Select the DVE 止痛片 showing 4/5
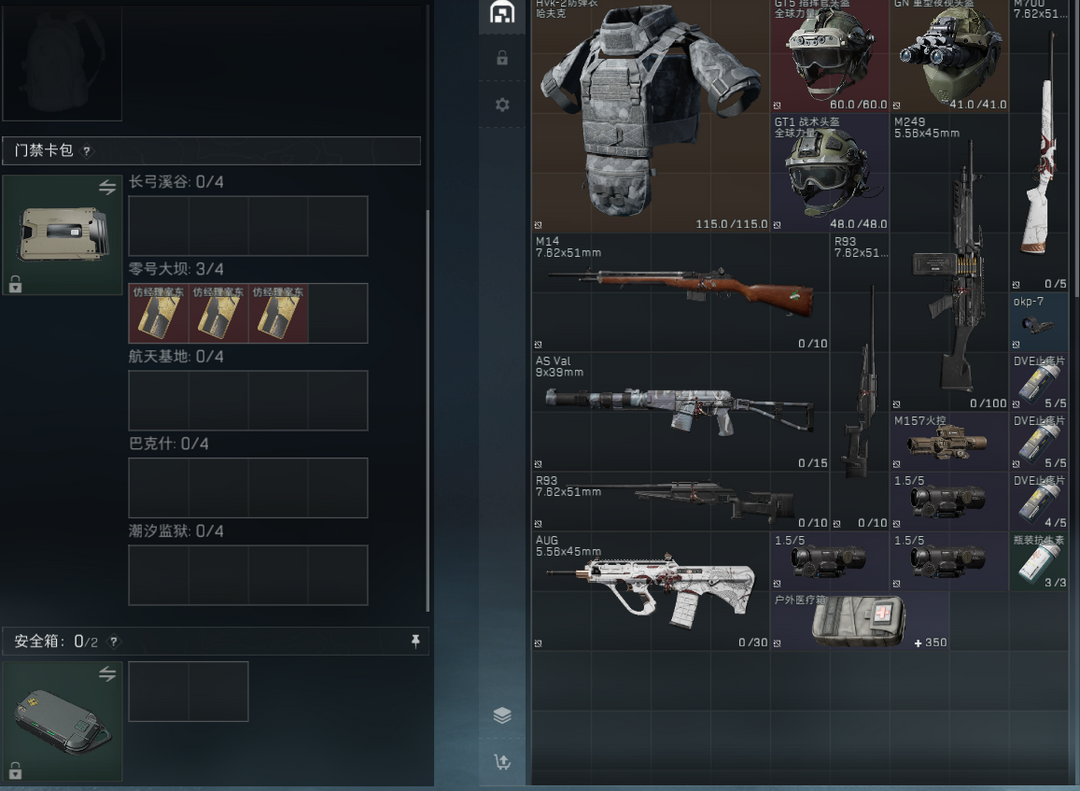This screenshot has width=1080, height=791. pyautogui.click(x=1039, y=502)
